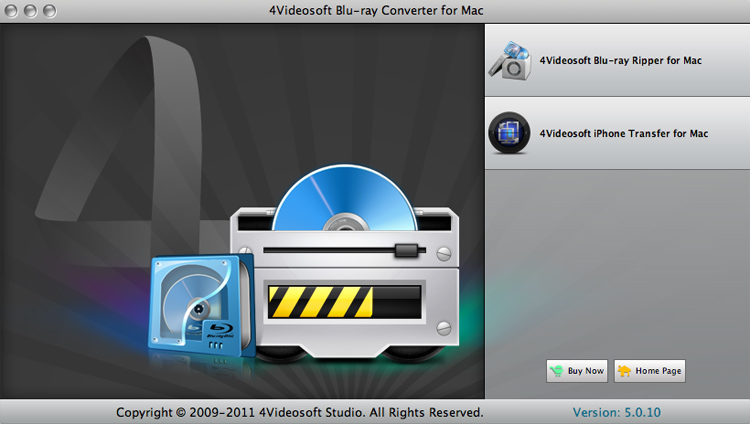Click the blue Blu-ray hard drive graphic
This screenshot has width=750, height=424.
click(x=201, y=305)
